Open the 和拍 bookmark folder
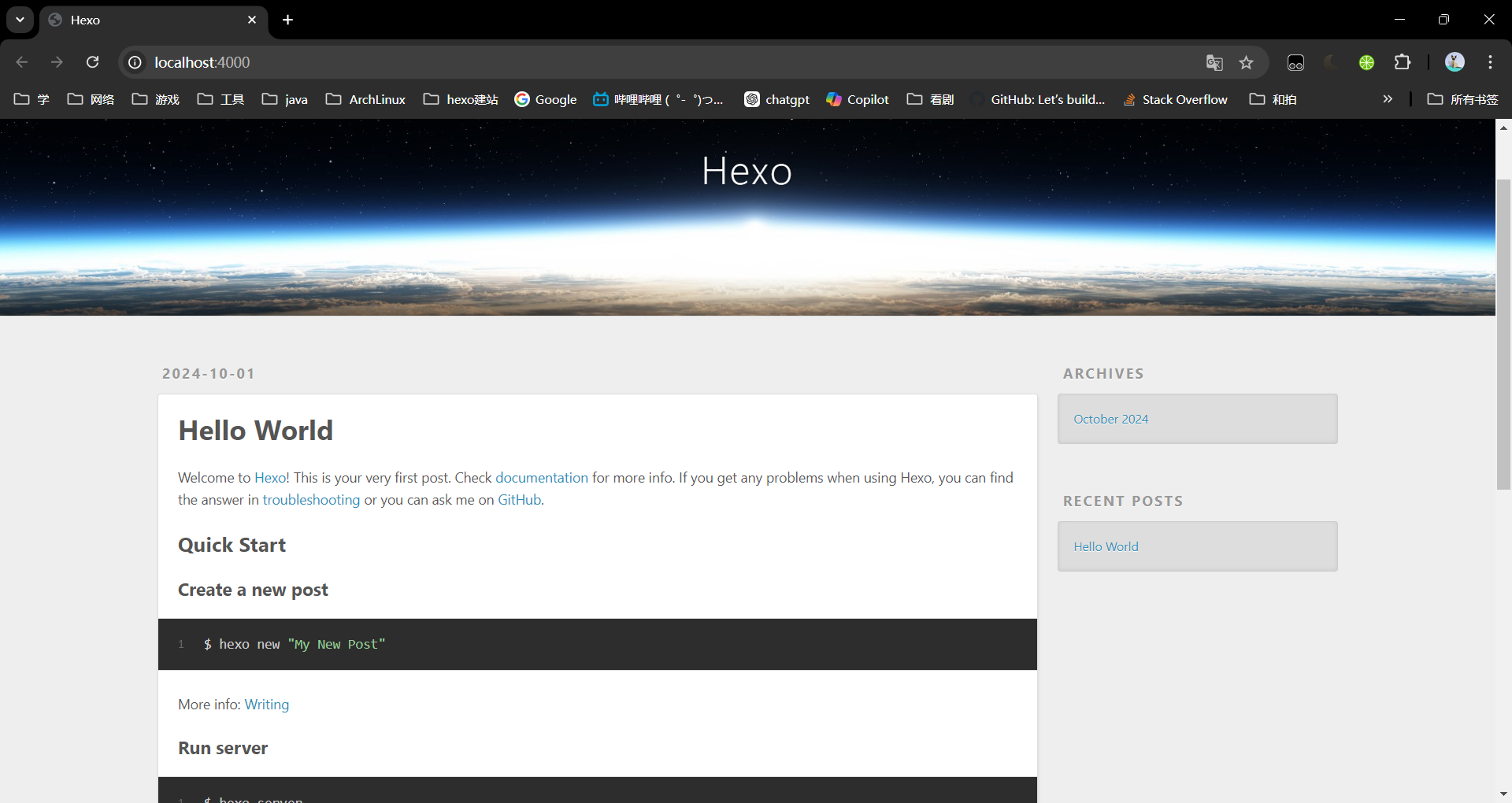 [1273, 99]
